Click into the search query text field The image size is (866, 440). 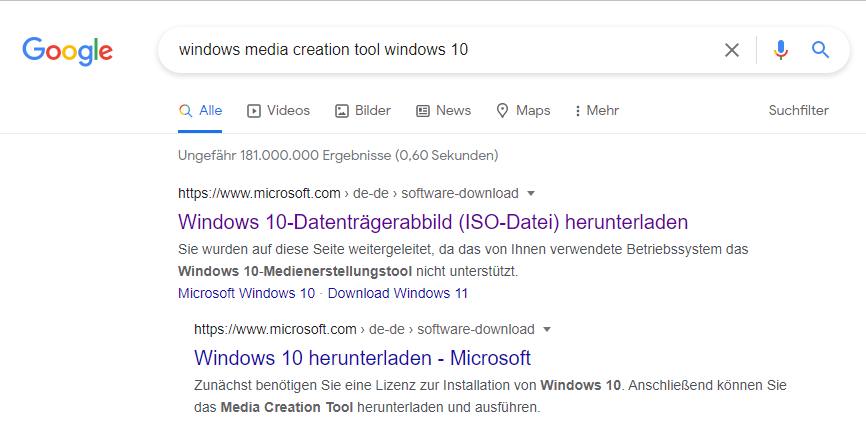click(x=440, y=50)
